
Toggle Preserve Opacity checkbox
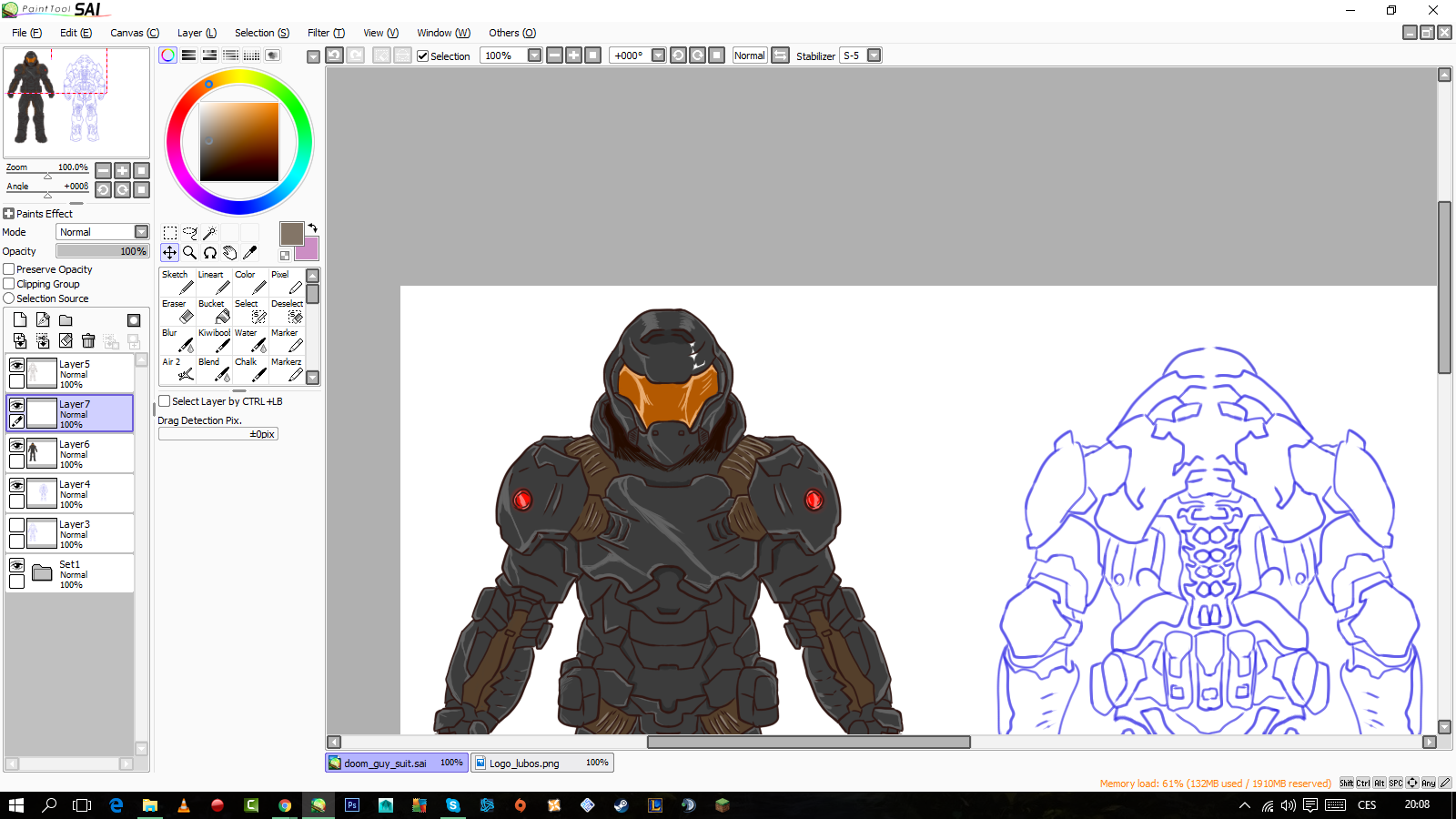9,269
